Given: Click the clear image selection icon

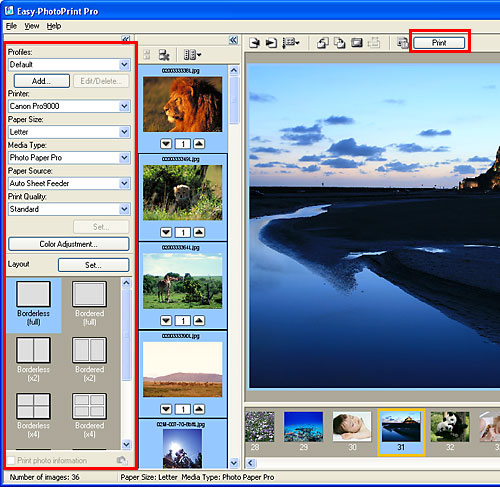Looking at the screenshot, I should pyautogui.click(x=164, y=55).
